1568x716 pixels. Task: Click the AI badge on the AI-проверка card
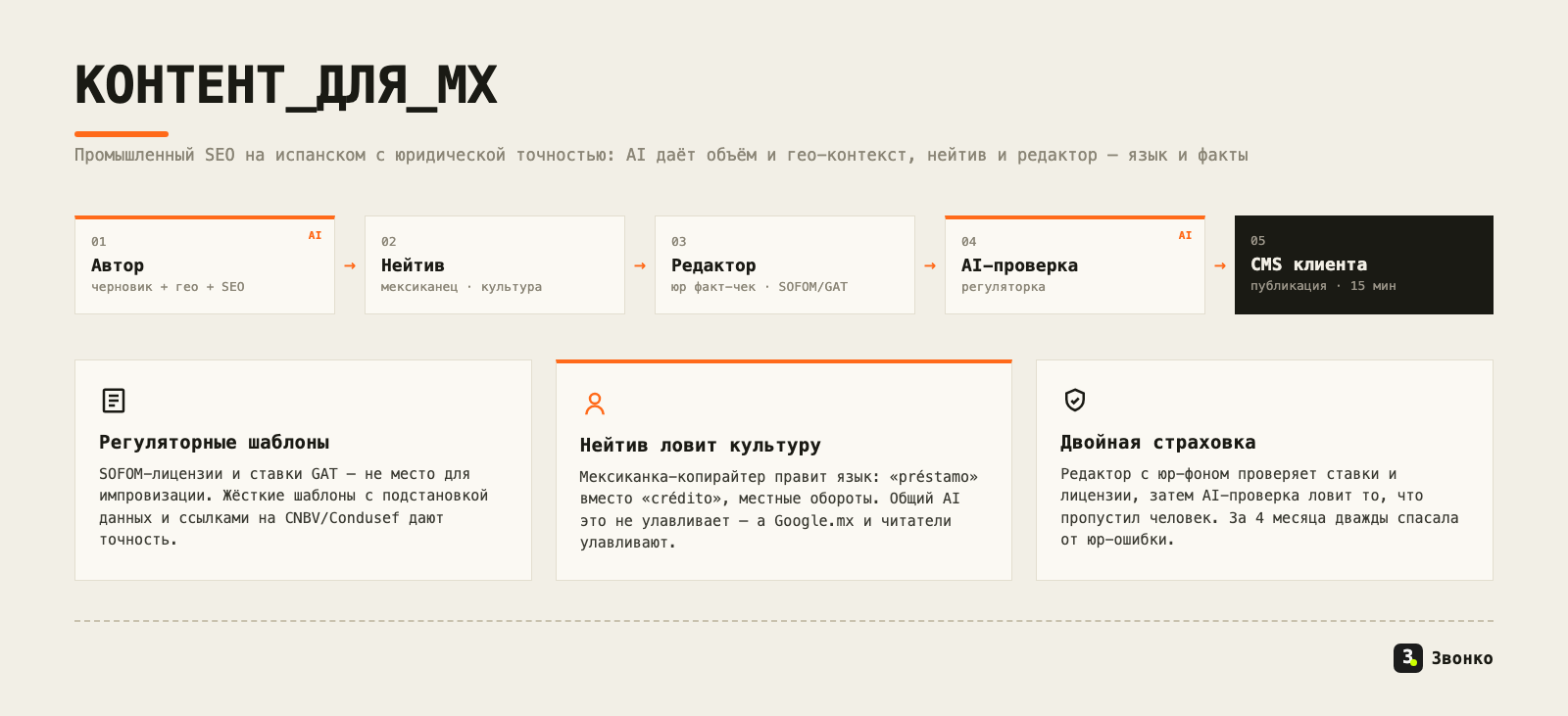point(1185,235)
